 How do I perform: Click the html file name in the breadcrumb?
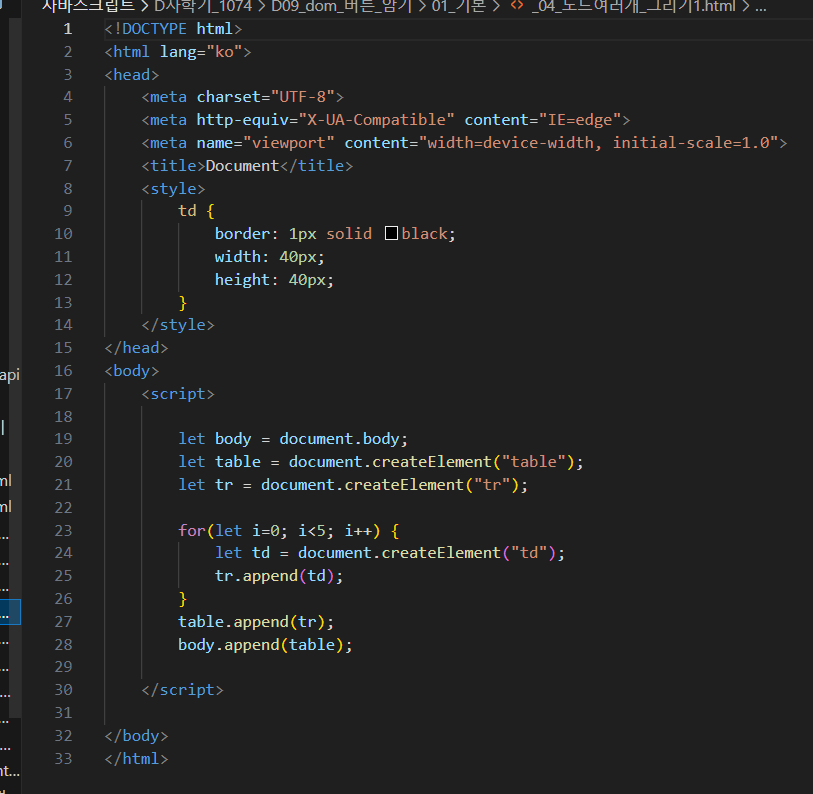tap(634, 6)
